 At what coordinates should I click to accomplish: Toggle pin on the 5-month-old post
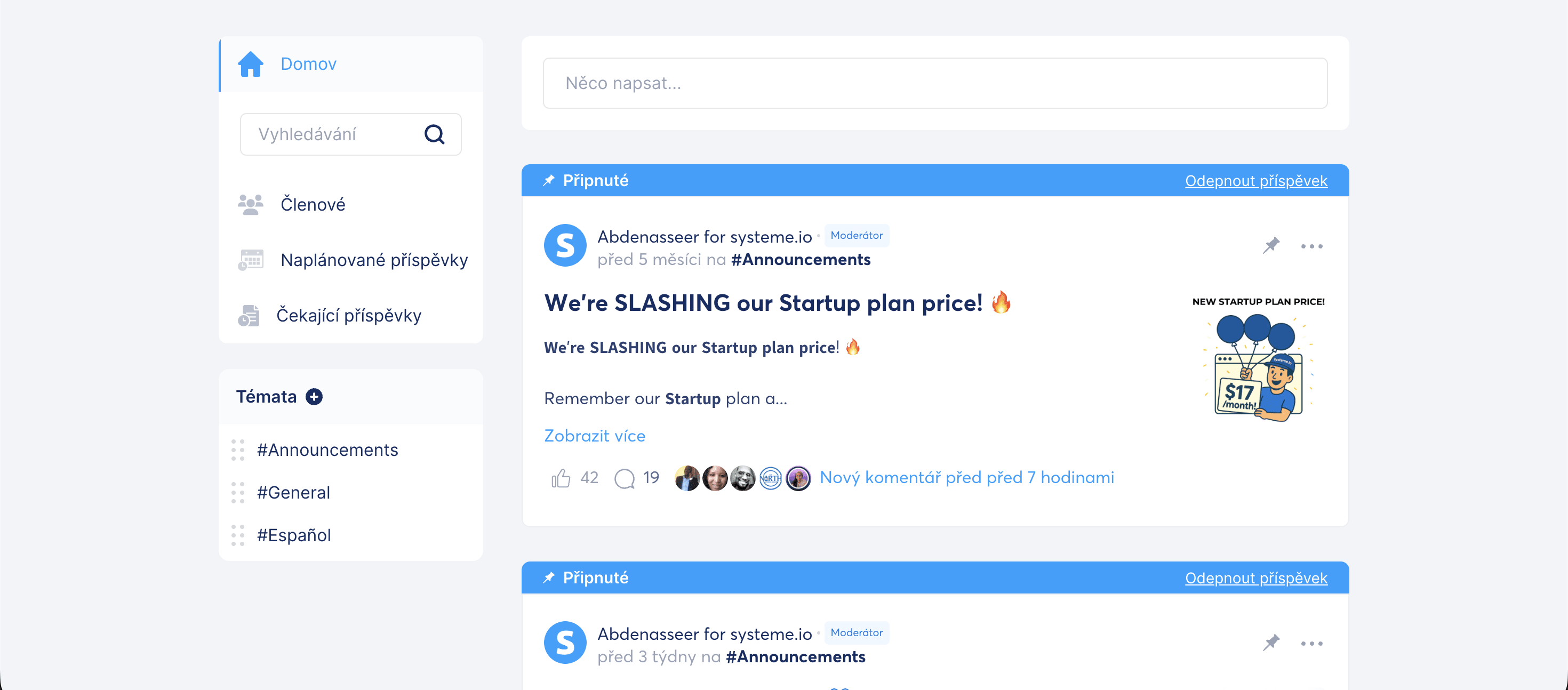(1271, 246)
